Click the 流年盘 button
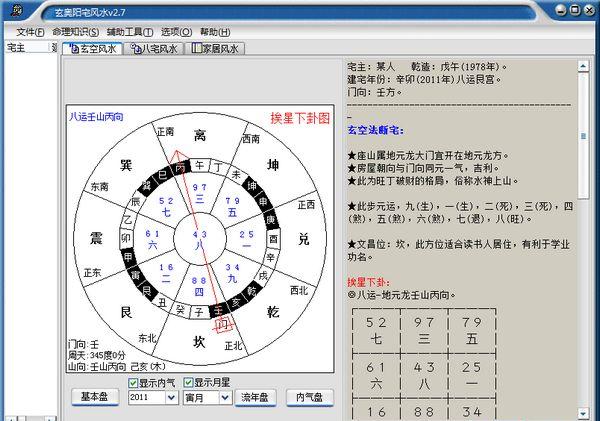 click(253, 398)
